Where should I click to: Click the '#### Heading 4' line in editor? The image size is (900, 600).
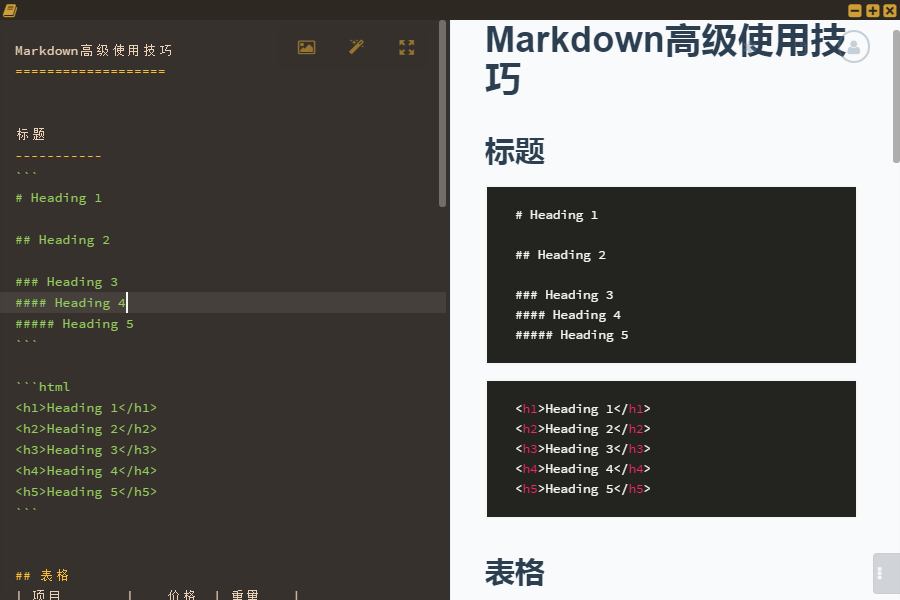point(71,303)
